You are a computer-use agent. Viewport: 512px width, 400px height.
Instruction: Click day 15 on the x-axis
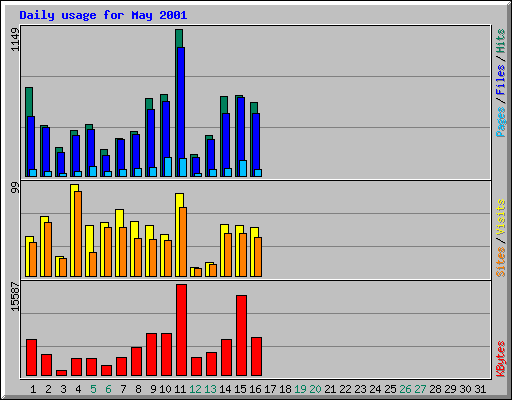point(240,389)
